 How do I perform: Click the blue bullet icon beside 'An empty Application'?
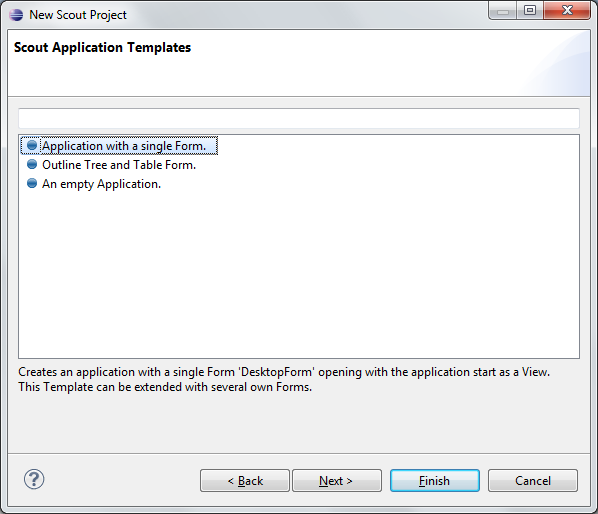pos(32,183)
